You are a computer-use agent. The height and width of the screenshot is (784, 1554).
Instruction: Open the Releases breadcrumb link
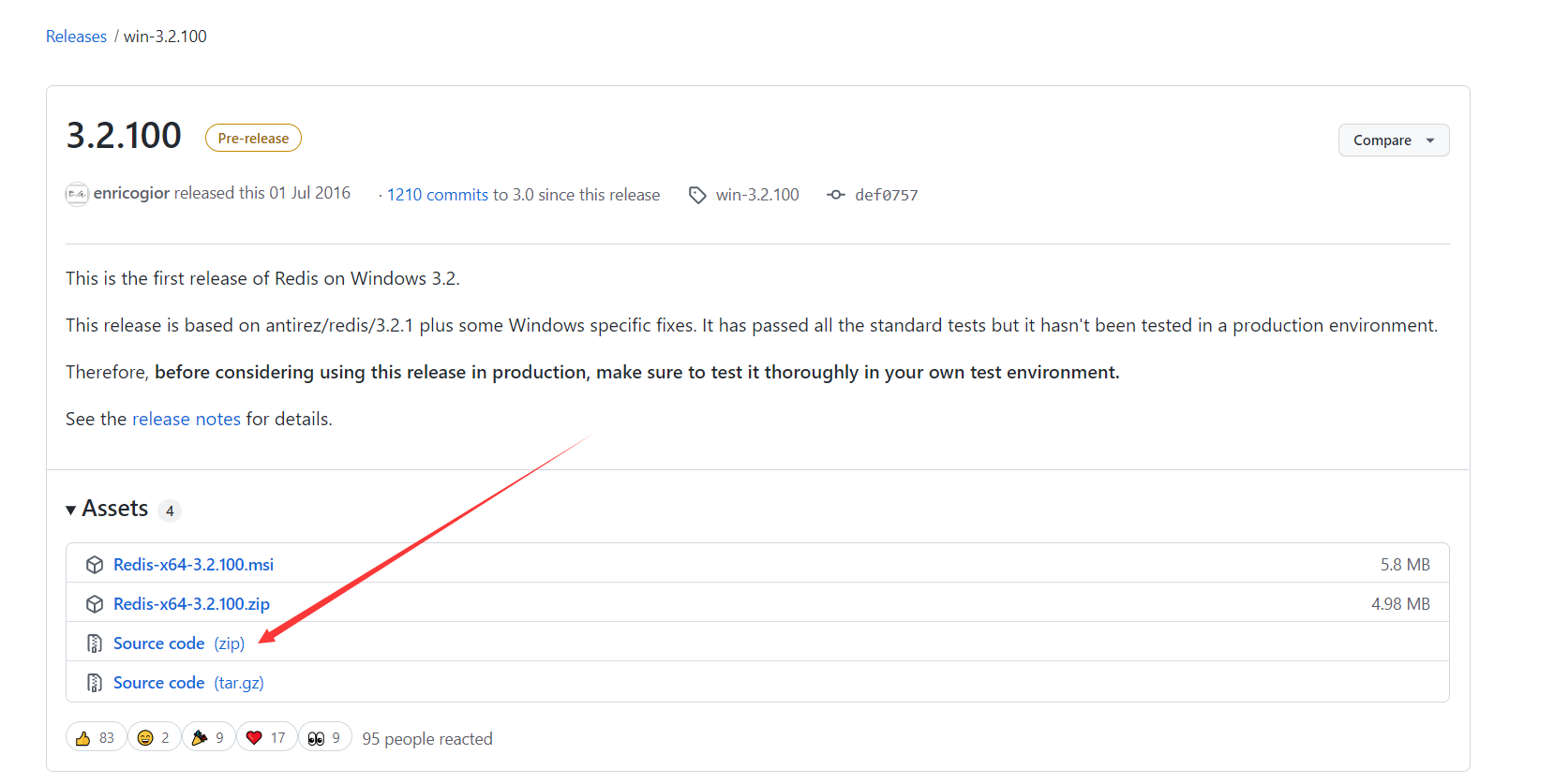(x=76, y=37)
